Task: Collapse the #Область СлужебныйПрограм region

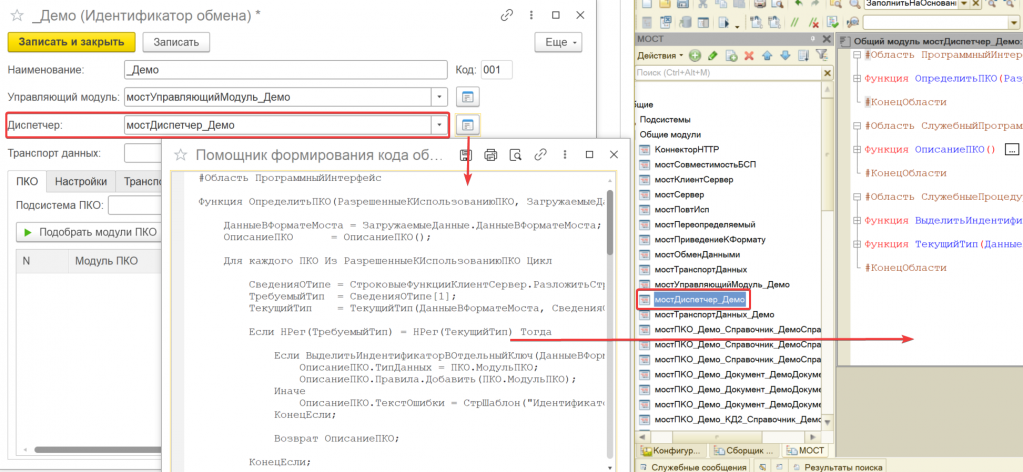Action: (857, 126)
